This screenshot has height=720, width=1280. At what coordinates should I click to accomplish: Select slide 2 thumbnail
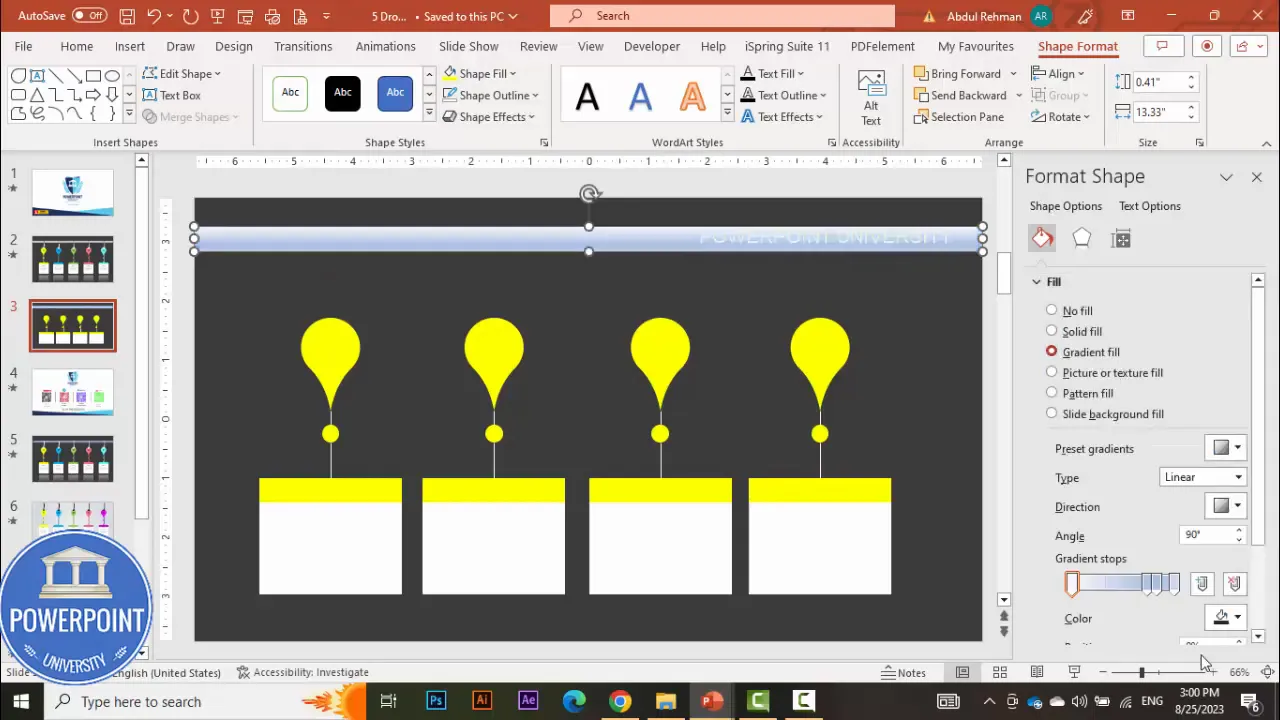point(73,259)
